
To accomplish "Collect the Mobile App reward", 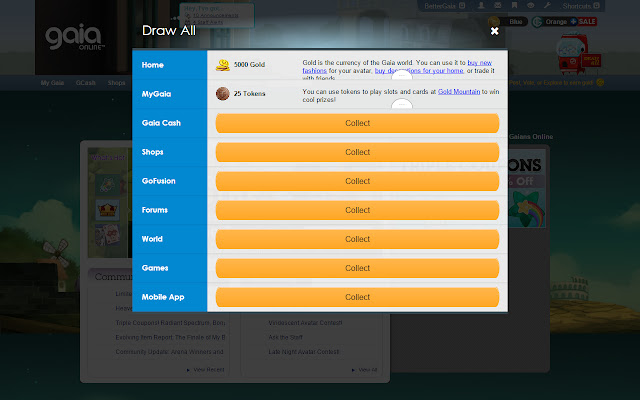I will click(357, 297).
